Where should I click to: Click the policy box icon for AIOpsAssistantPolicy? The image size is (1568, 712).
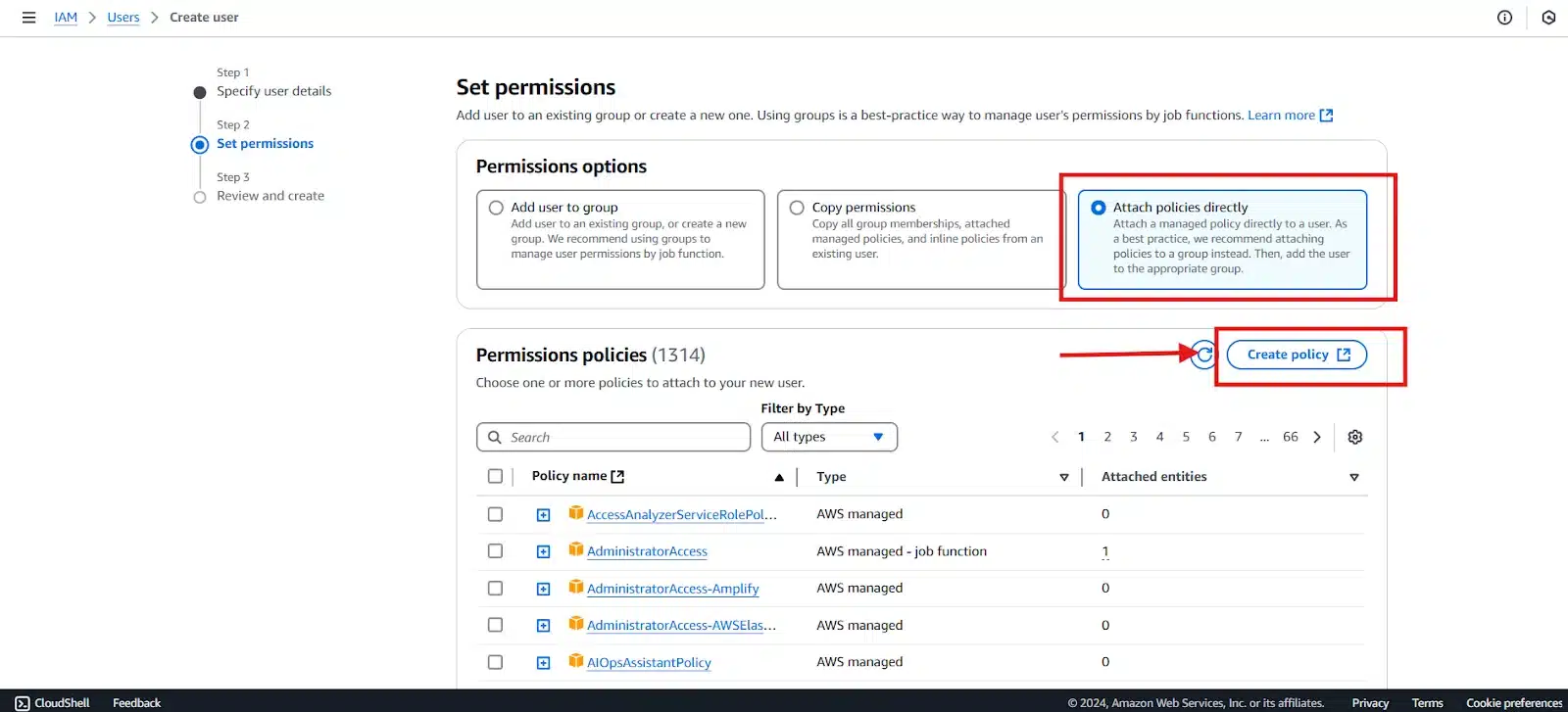(x=576, y=661)
